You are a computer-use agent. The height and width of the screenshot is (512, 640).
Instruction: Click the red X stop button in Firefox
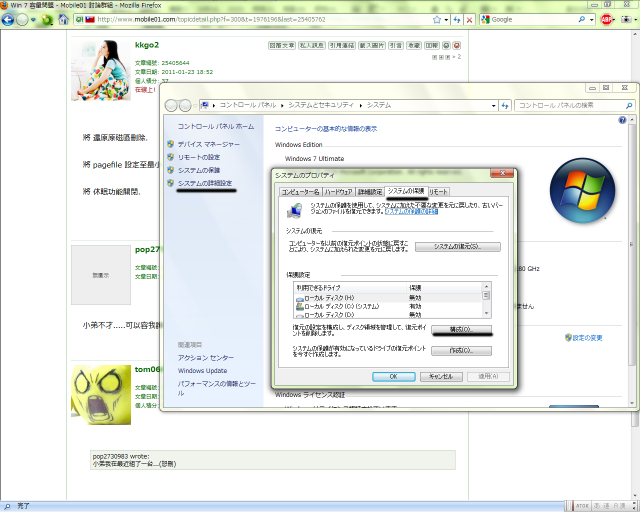coord(470,20)
